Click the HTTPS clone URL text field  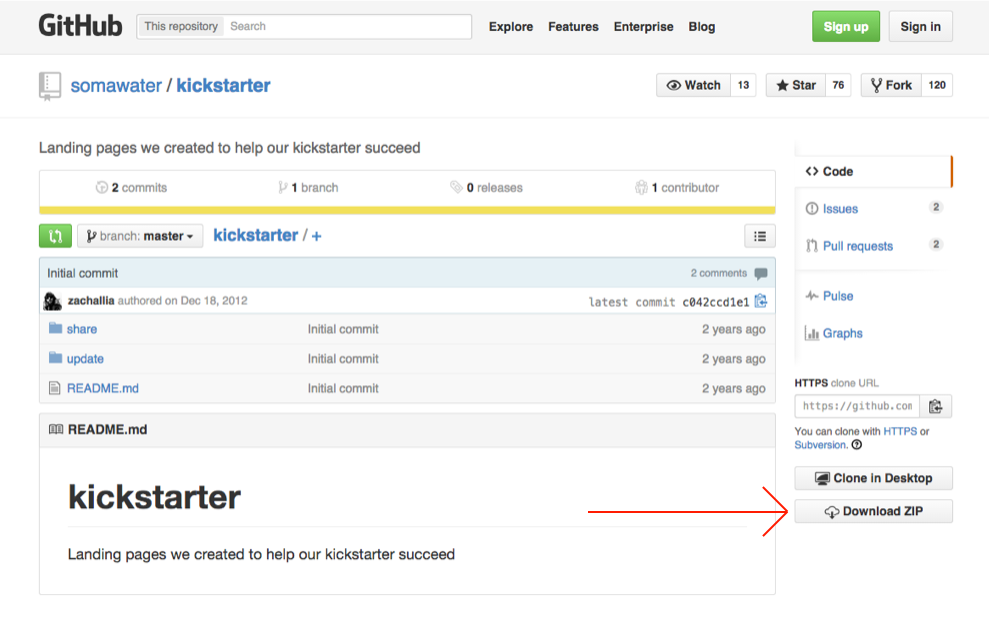point(857,406)
